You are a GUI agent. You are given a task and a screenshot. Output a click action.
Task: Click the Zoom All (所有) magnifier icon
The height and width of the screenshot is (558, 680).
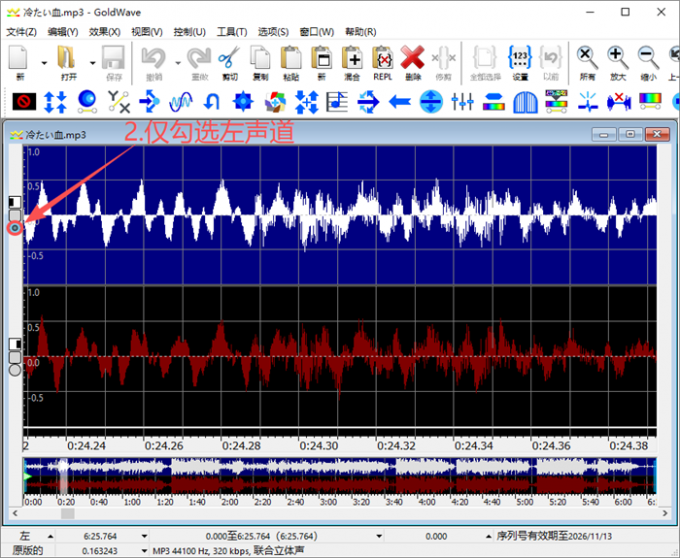pos(587,58)
